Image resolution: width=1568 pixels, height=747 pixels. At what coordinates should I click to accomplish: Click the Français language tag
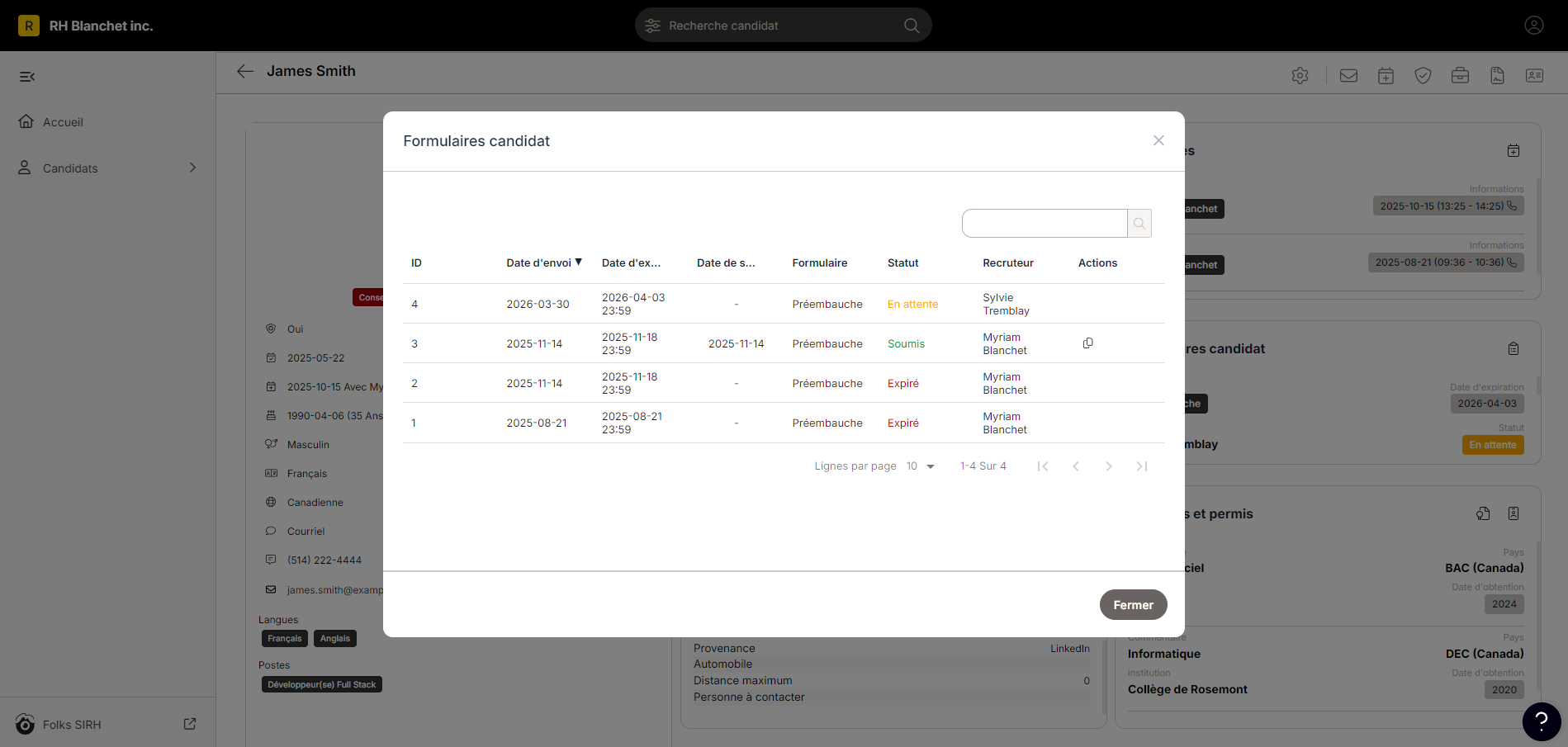(x=285, y=639)
